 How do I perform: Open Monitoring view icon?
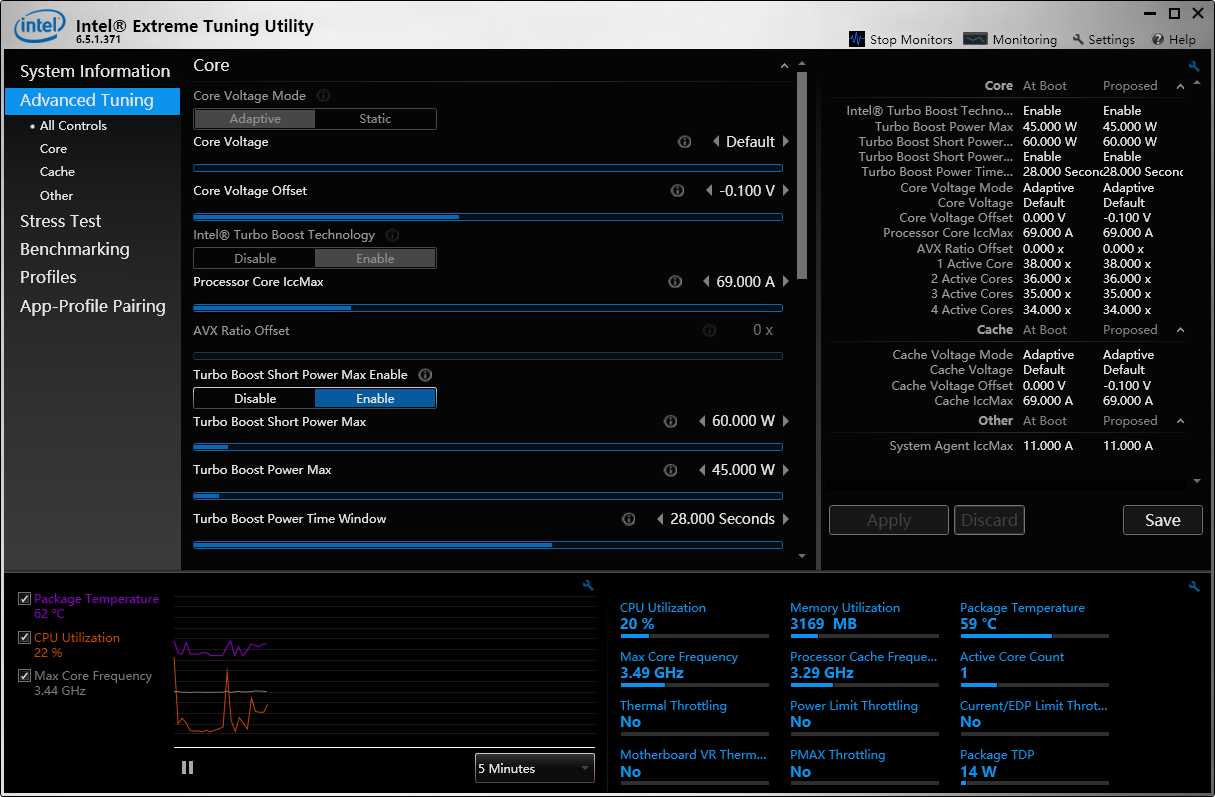coord(975,39)
